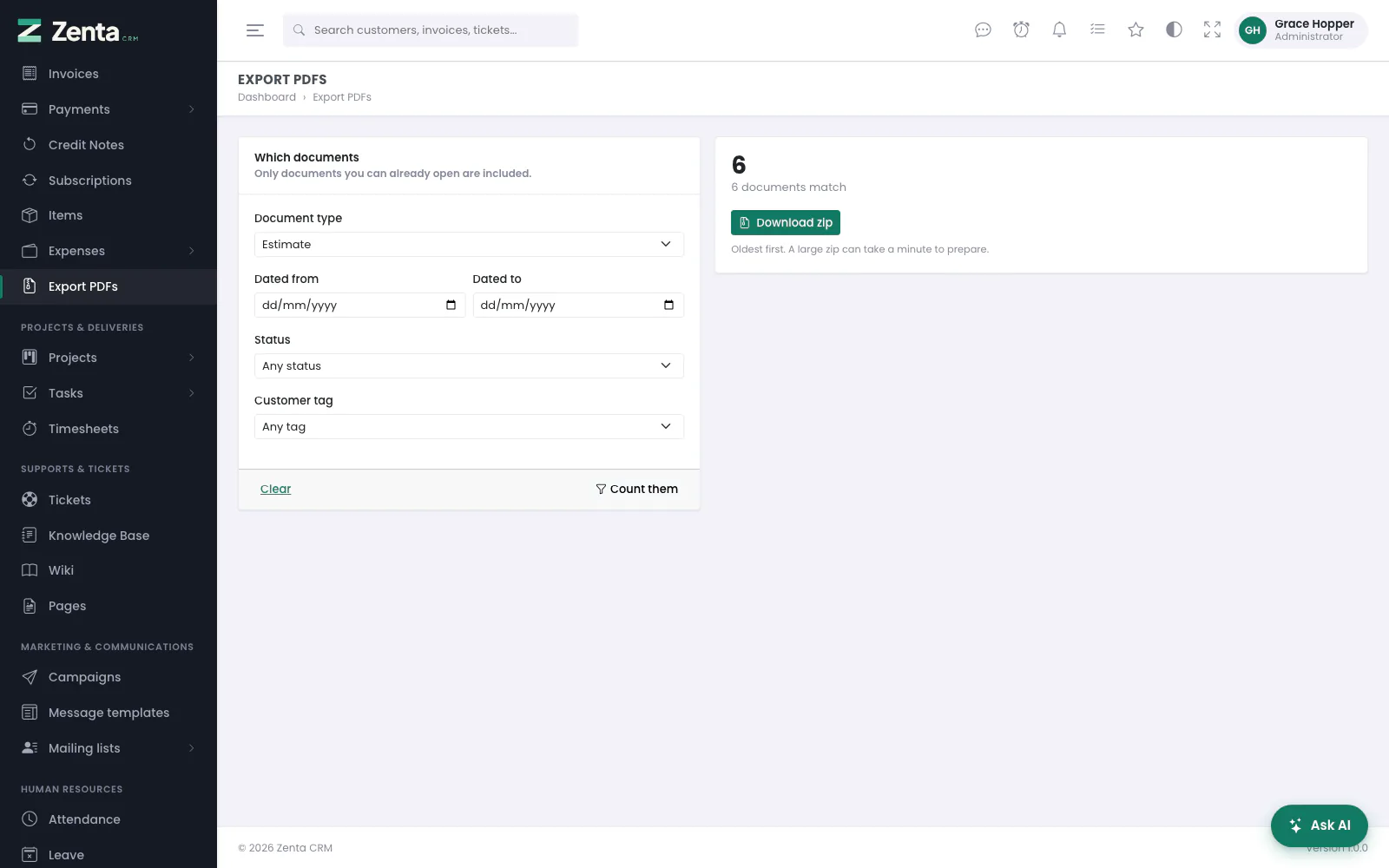
Task: Click the Download zip button
Action: tap(786, 223)
